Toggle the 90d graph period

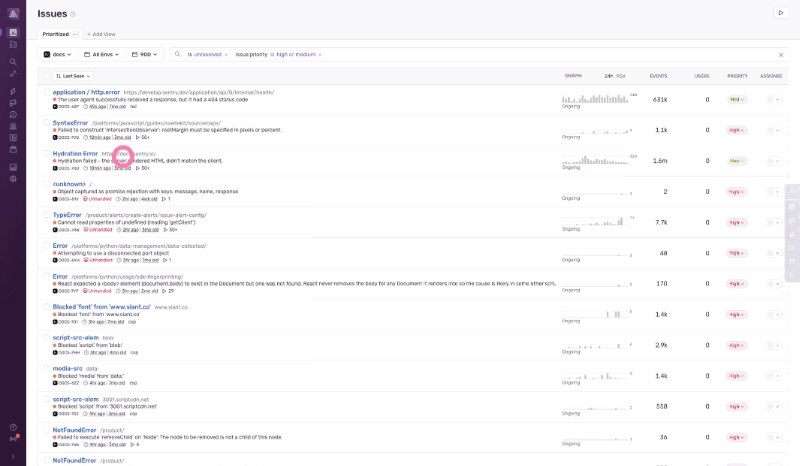tap(620, 76)
